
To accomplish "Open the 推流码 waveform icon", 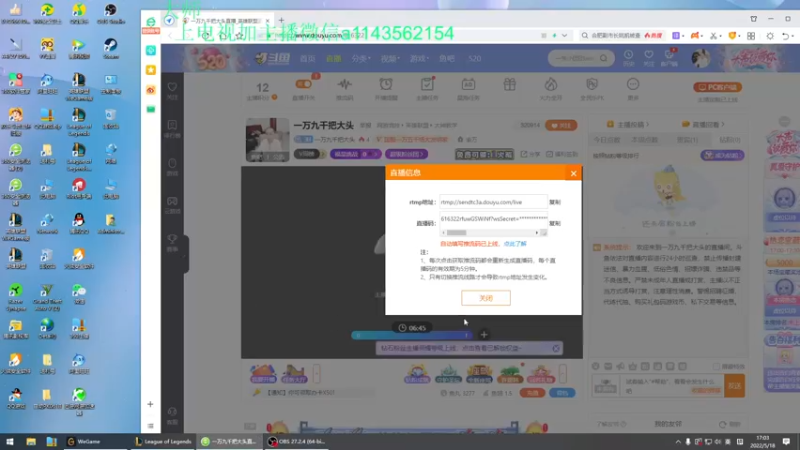I will point(344,85).
